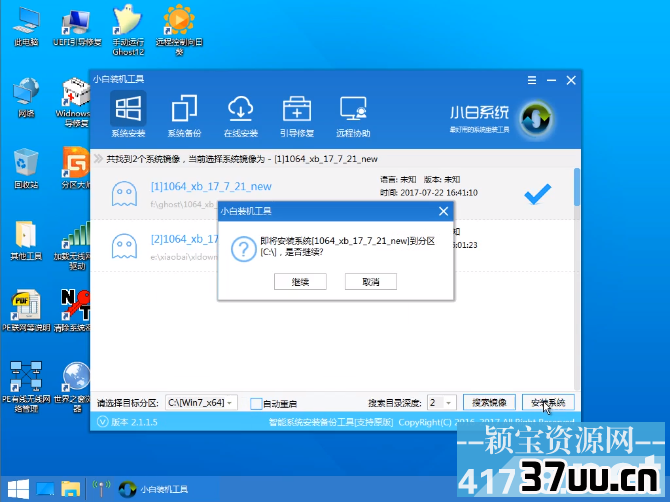Open 其他工具 folder on the desktop
Image resolution: width=670 pixels, height=502 pixels.
[x=26, y=240]
